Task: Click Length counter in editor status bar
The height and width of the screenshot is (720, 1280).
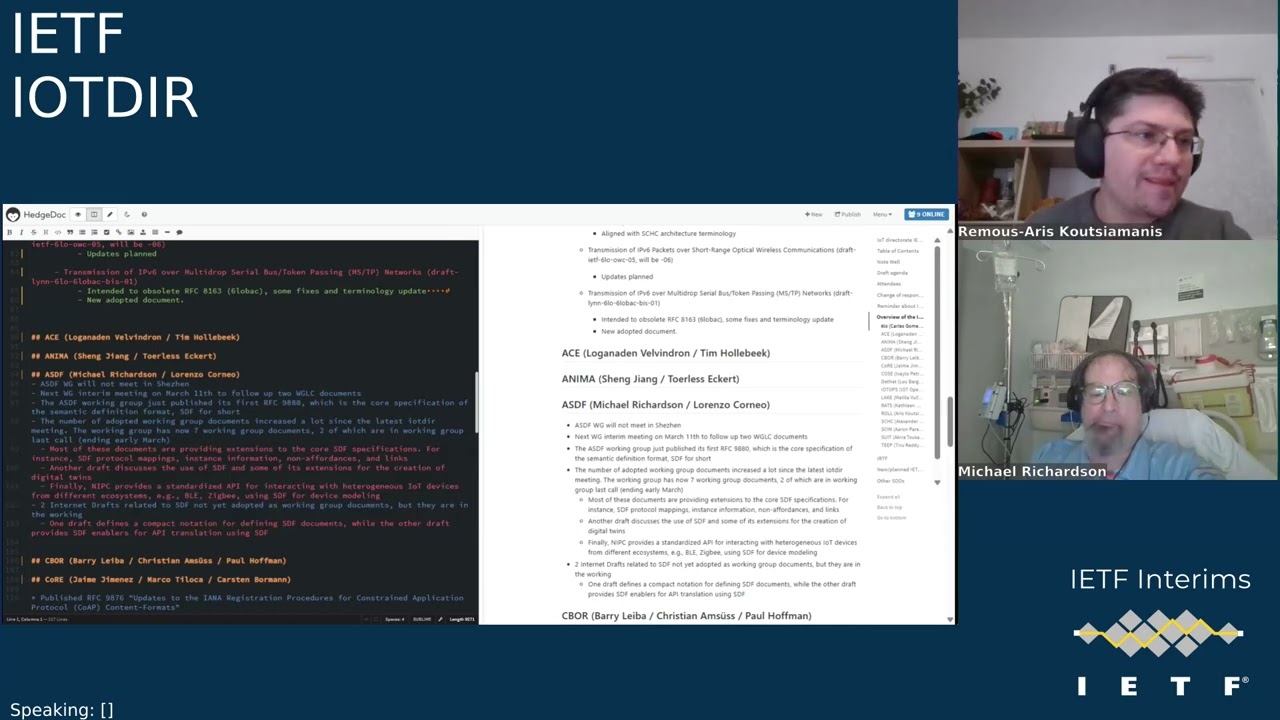Action: click(x=462, y=619)
